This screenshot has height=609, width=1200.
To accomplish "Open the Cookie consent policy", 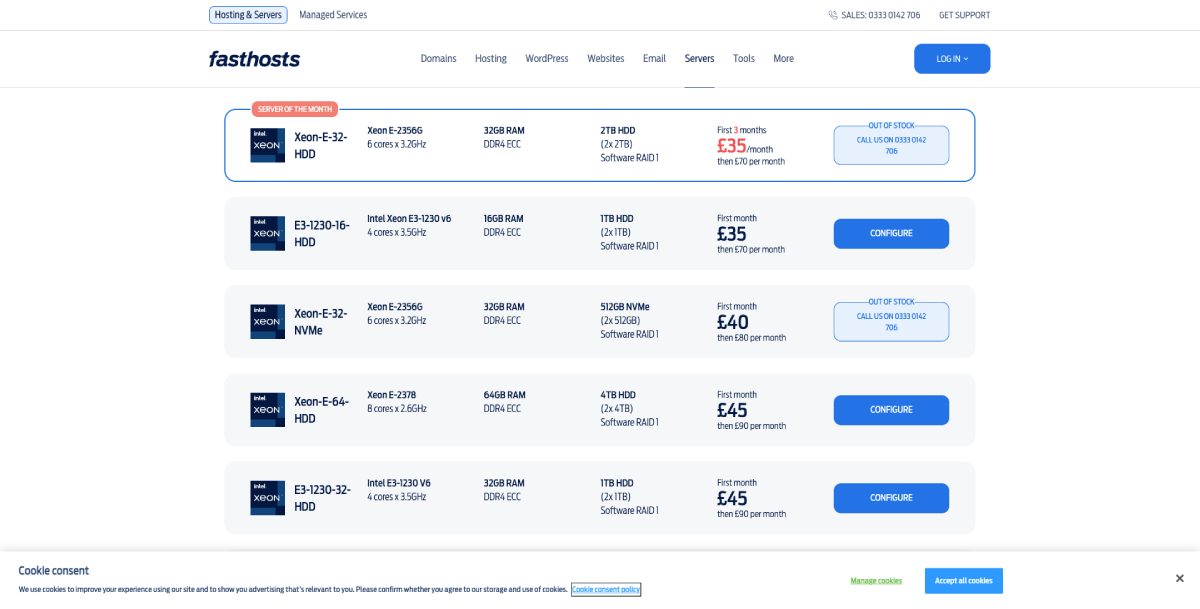I will 607,589.
